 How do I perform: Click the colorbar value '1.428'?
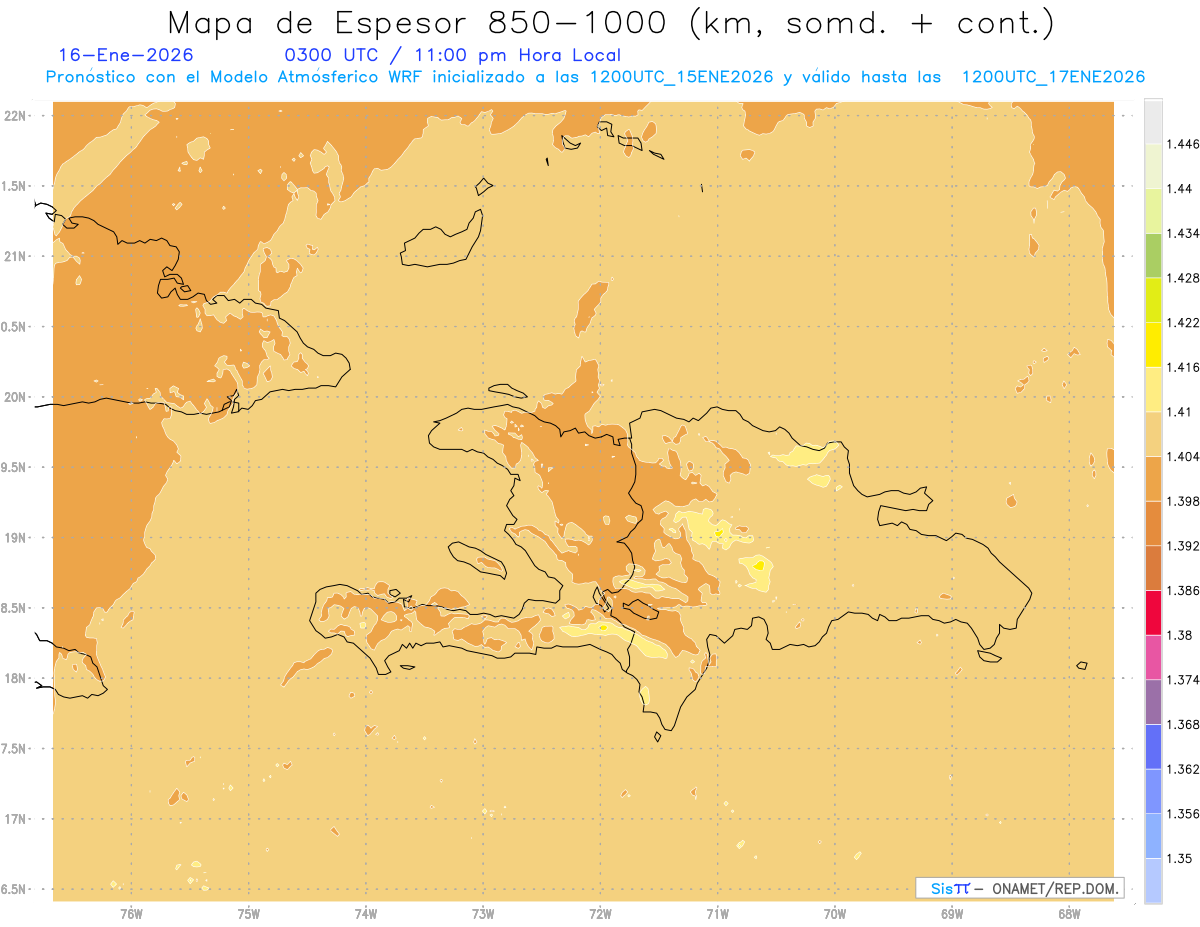point(1183,279)
